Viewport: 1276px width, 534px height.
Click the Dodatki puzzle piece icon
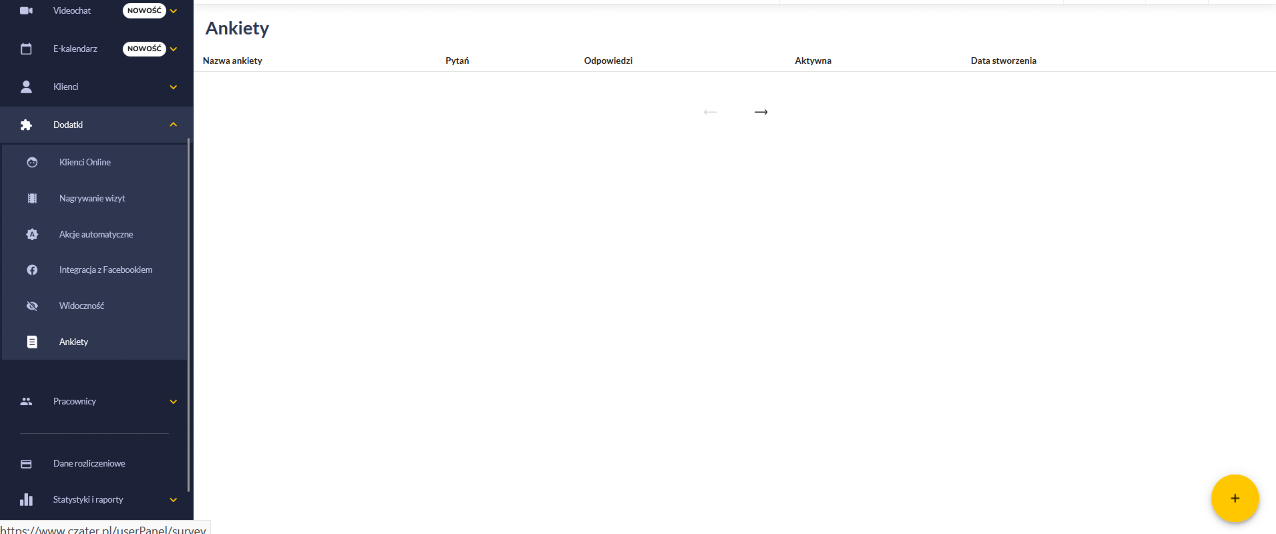click(x=27, y=125)
